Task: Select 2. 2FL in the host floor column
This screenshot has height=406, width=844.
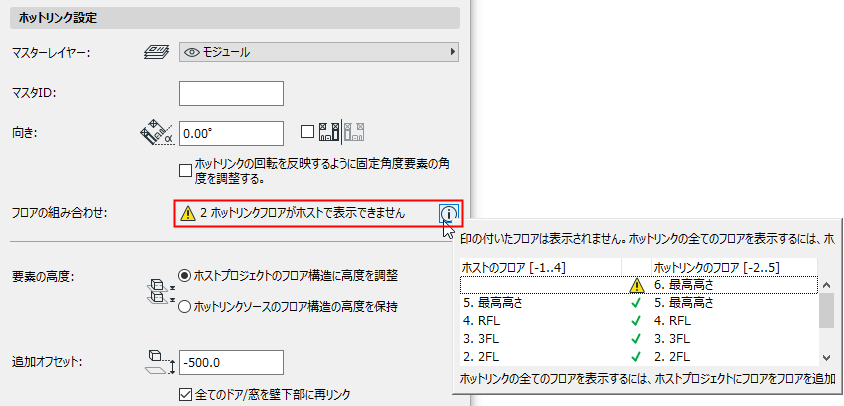Action: (x=481, y=356)
